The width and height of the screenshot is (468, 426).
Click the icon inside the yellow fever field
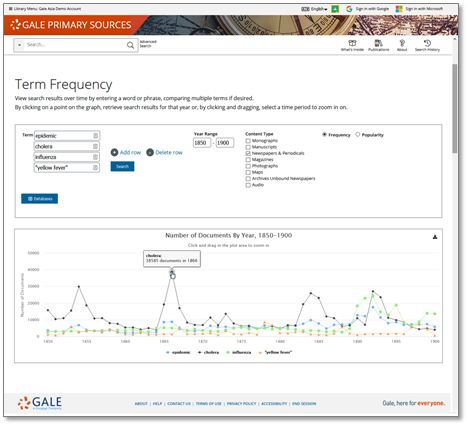(95, 168)
